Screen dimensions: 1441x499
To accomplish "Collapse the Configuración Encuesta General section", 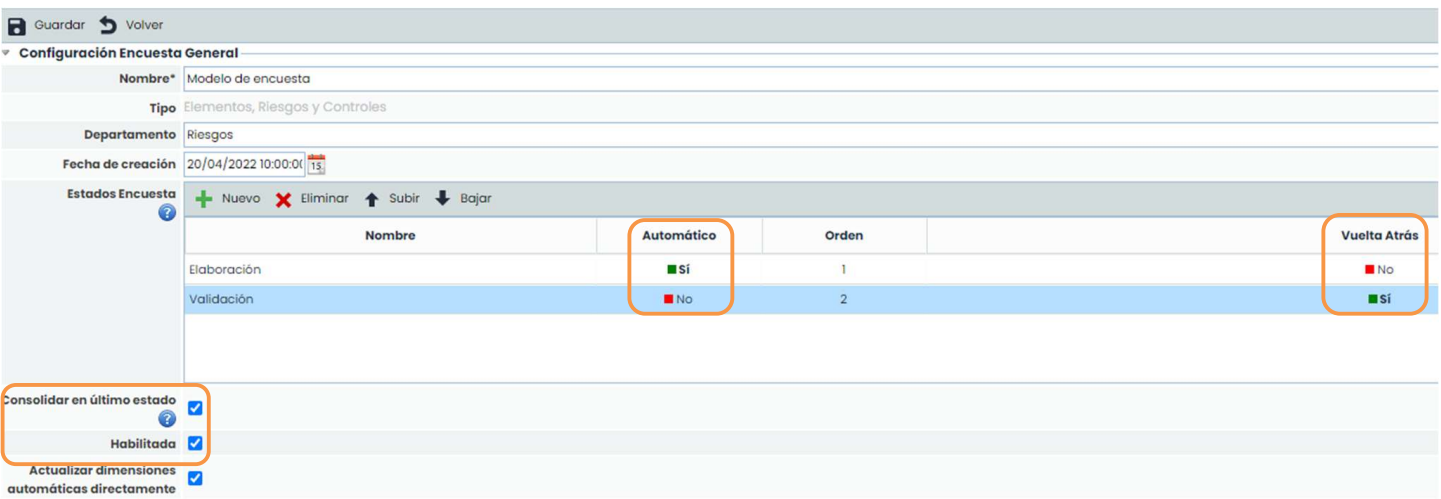I will click(7, 53).
